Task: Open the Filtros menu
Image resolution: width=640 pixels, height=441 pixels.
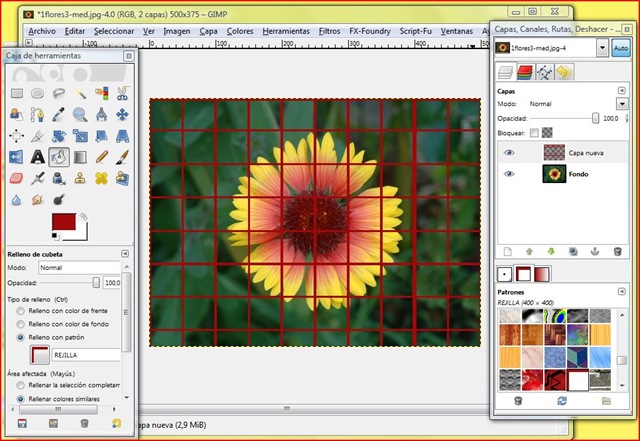Action: pos(328,31)
